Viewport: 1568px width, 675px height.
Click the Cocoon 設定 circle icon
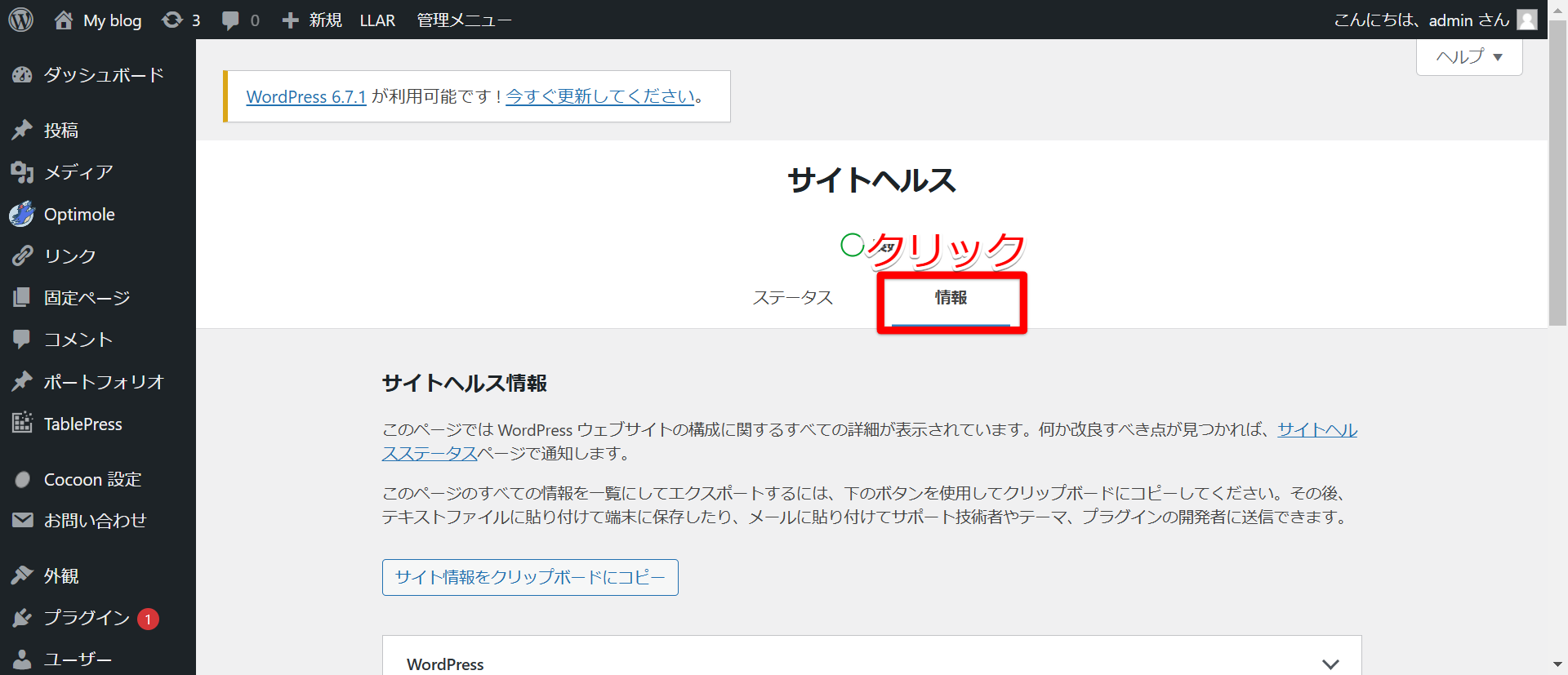[x=22, y=480]
